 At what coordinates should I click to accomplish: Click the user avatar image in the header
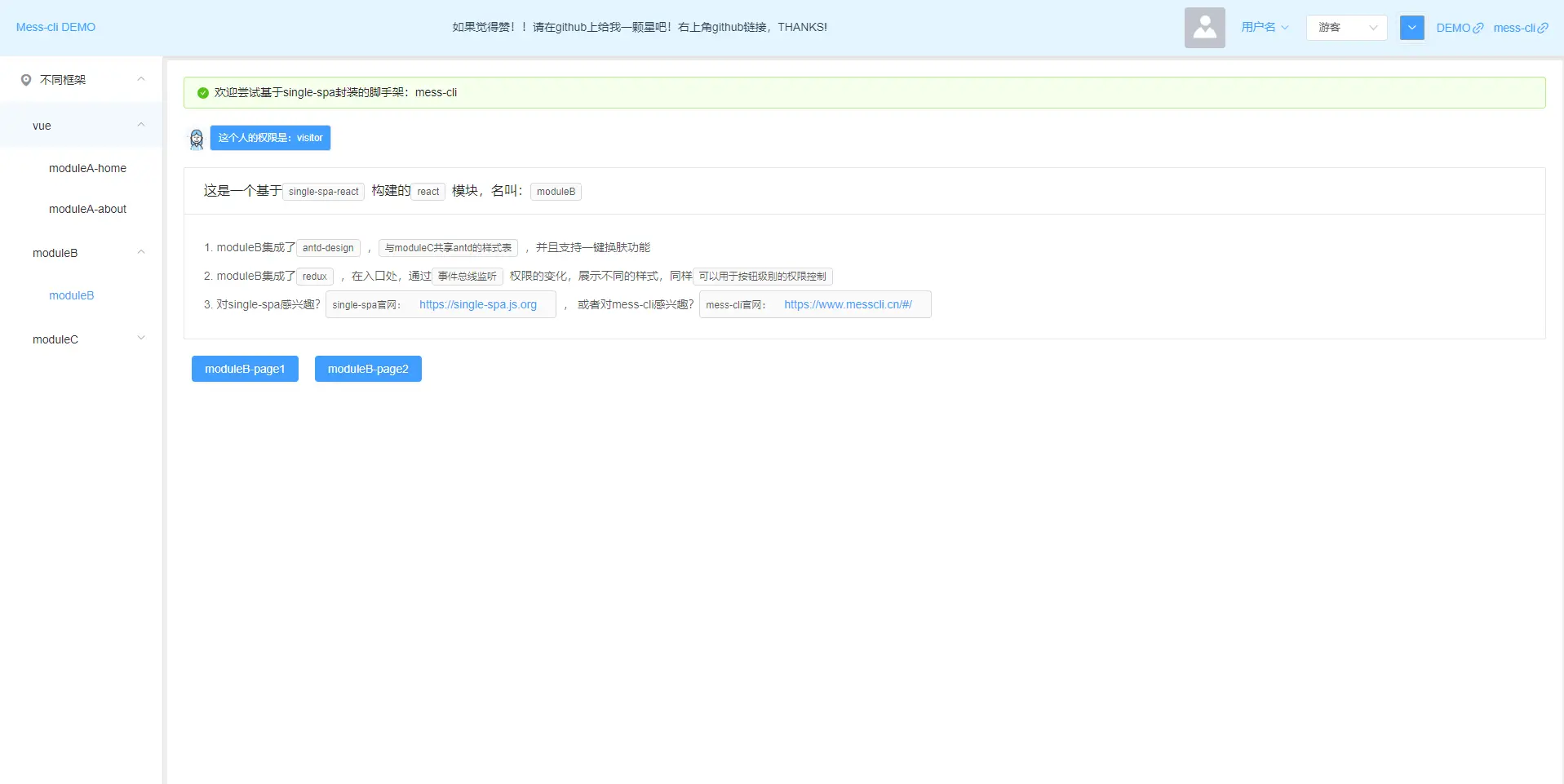click(1204, 27)
